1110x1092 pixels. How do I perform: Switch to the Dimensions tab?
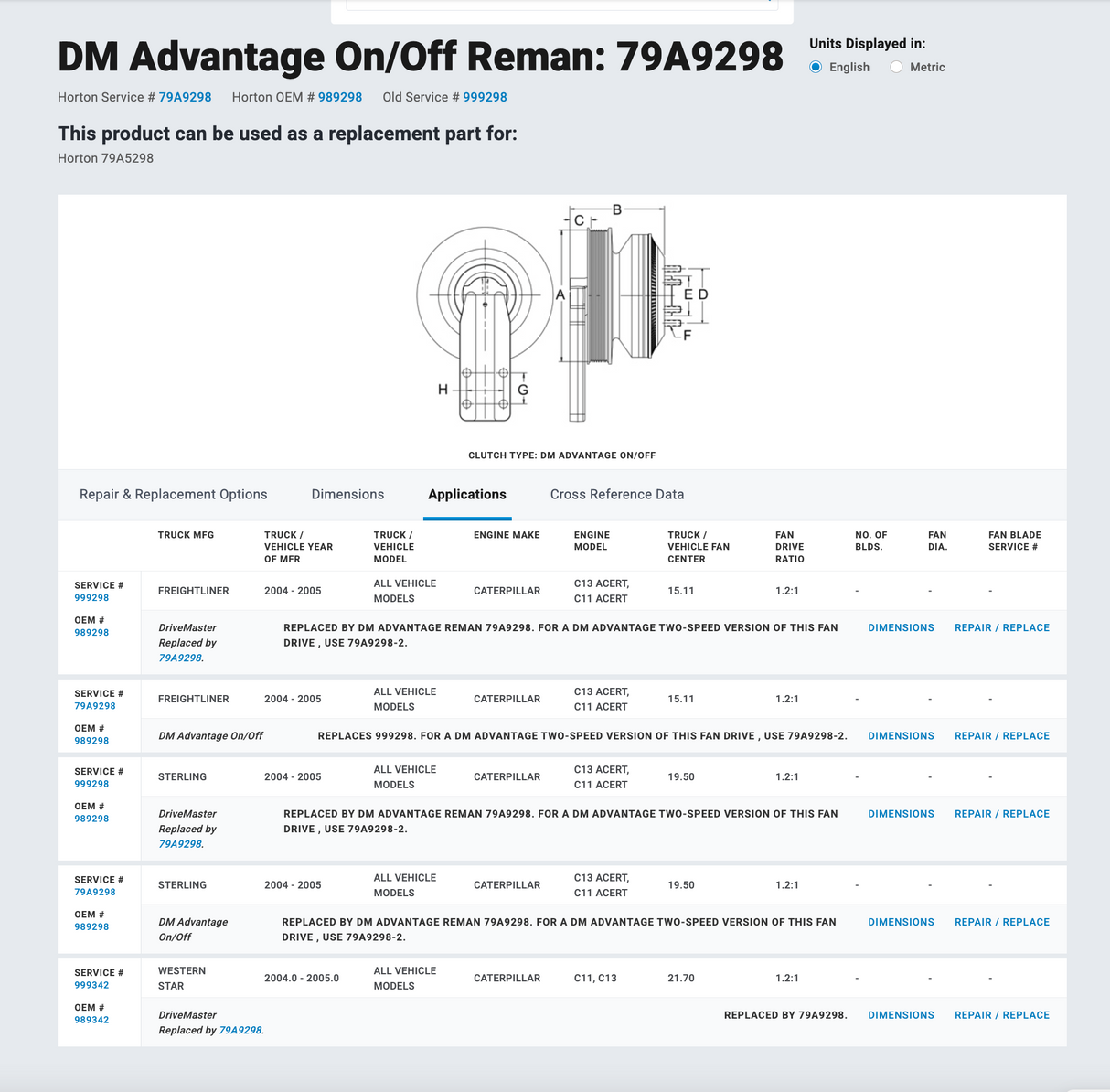pos(347,494)
